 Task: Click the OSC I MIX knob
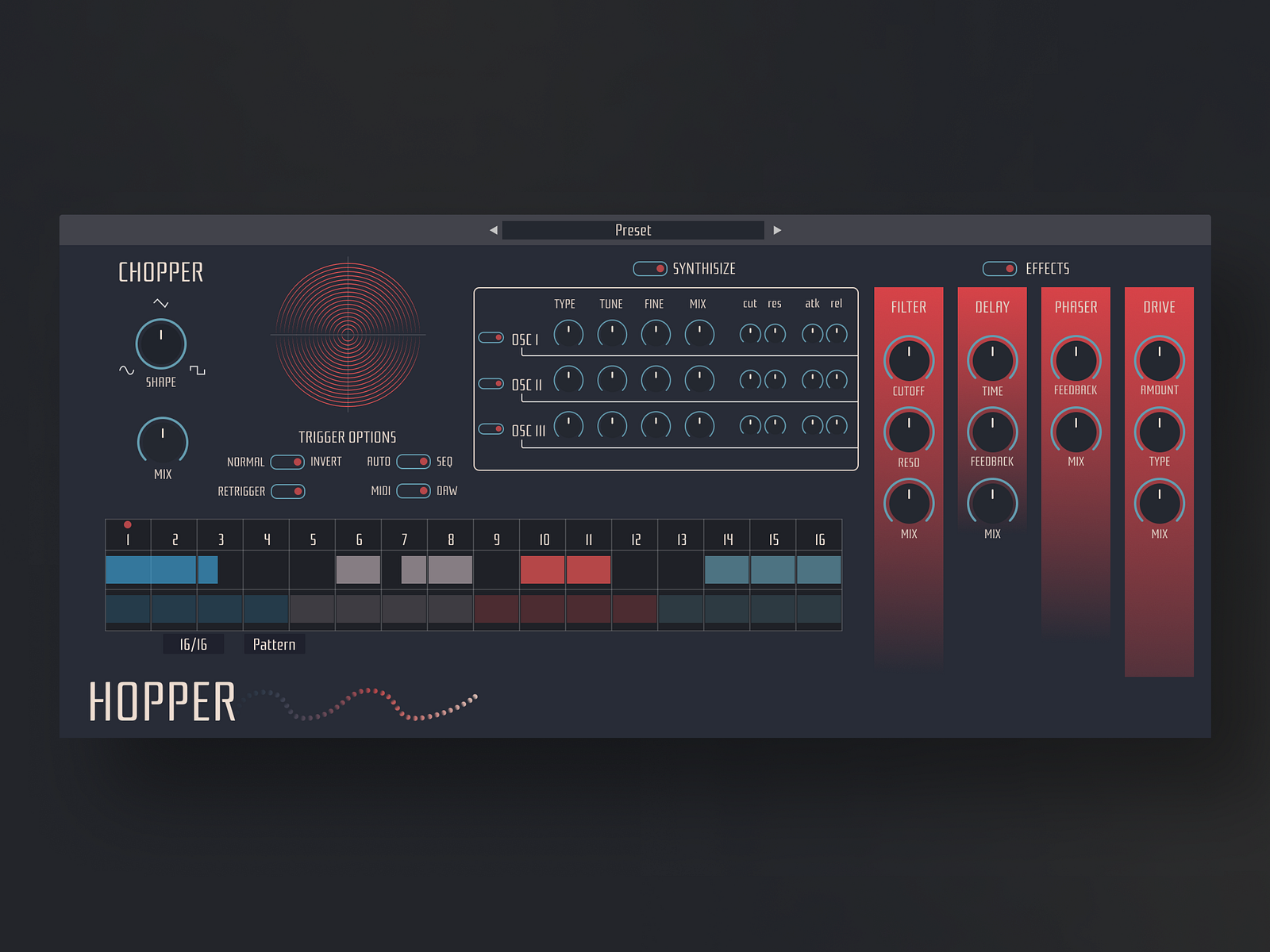pyautogui.click(x=699, y=334)
